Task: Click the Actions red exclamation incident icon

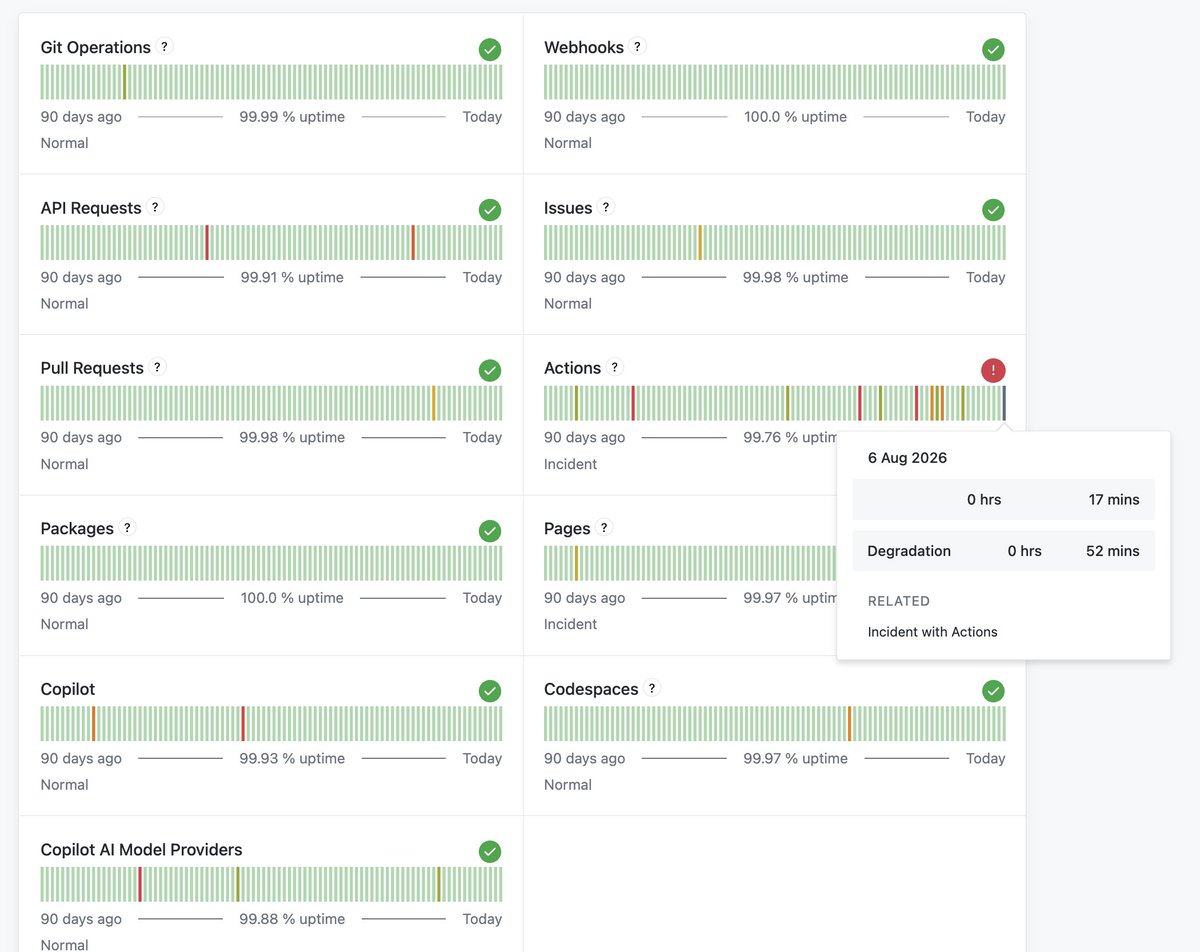Action: click(x=993, y=370)
